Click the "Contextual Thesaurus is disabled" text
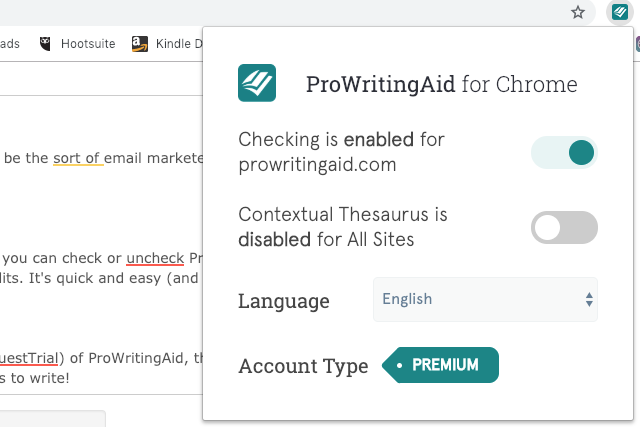This screenshot has width=640, height=427. pyautogui.click(x=343, y=227)
